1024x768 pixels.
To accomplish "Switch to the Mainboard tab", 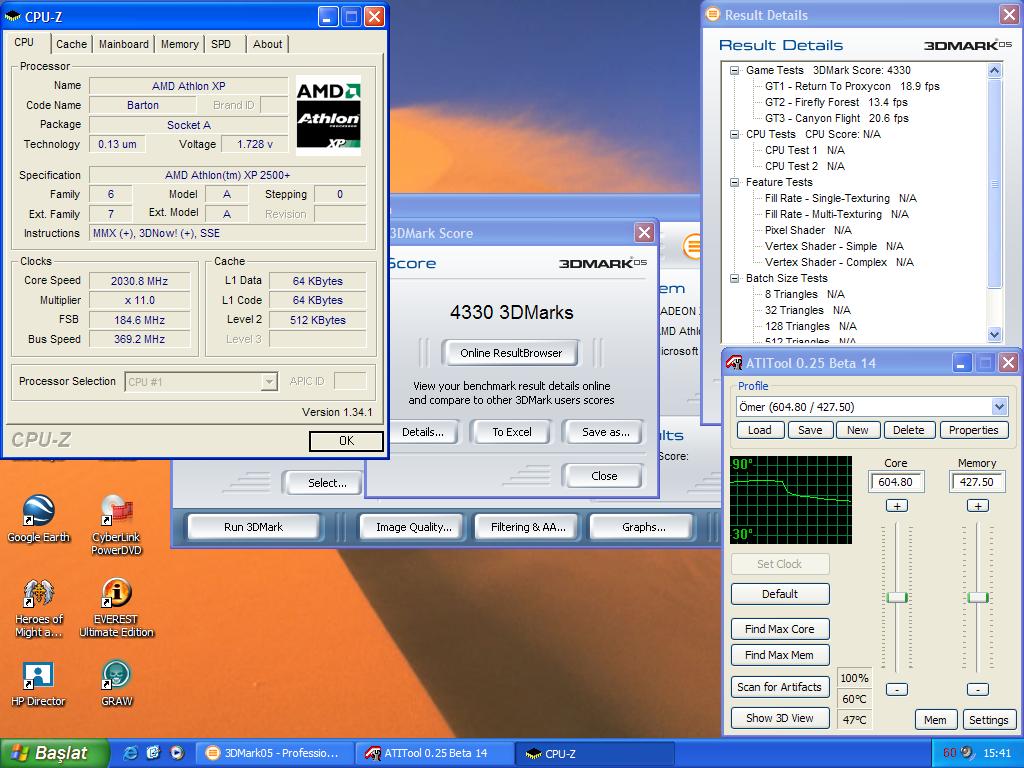I will (124, 44).
